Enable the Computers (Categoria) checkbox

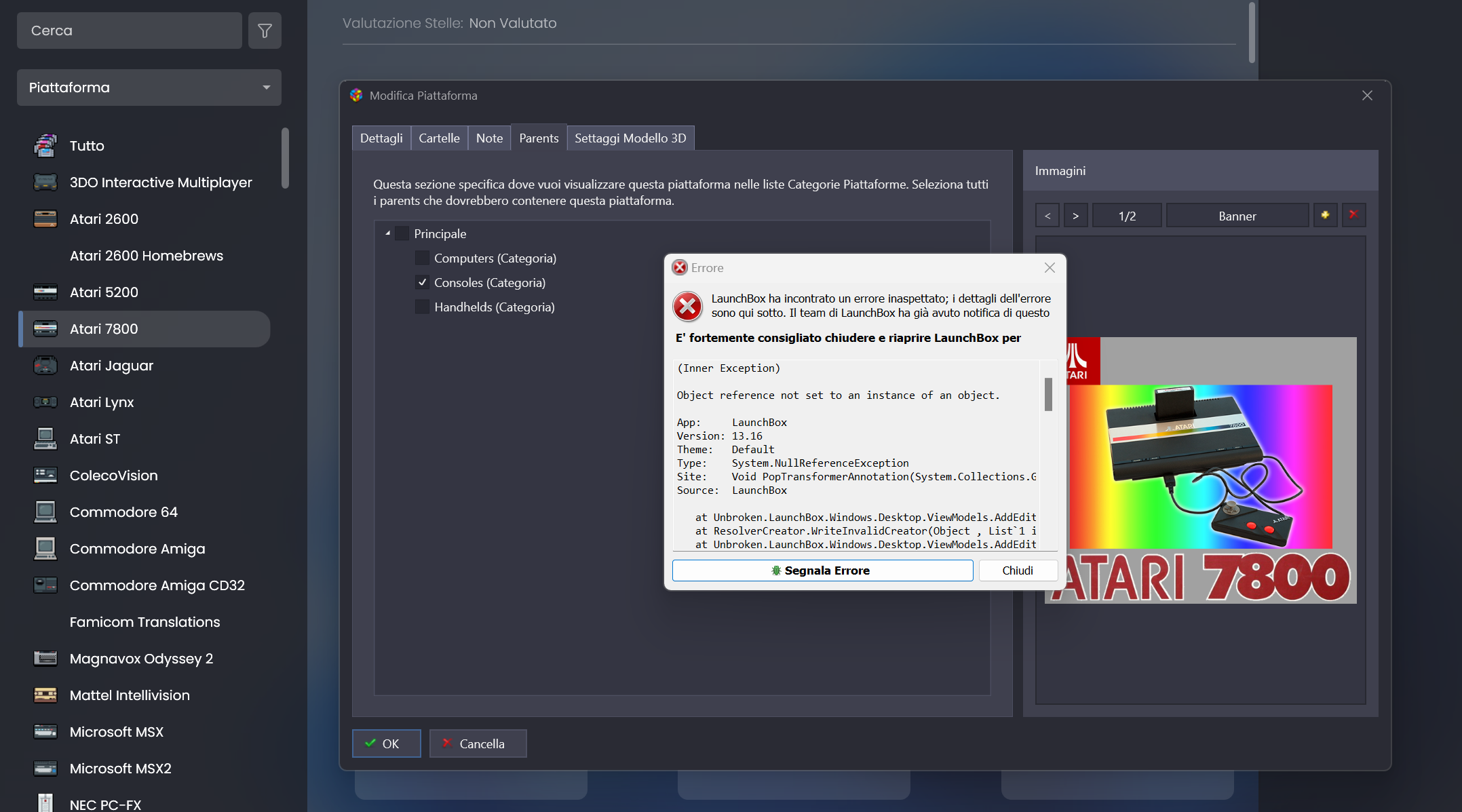[x=422, y=258]
